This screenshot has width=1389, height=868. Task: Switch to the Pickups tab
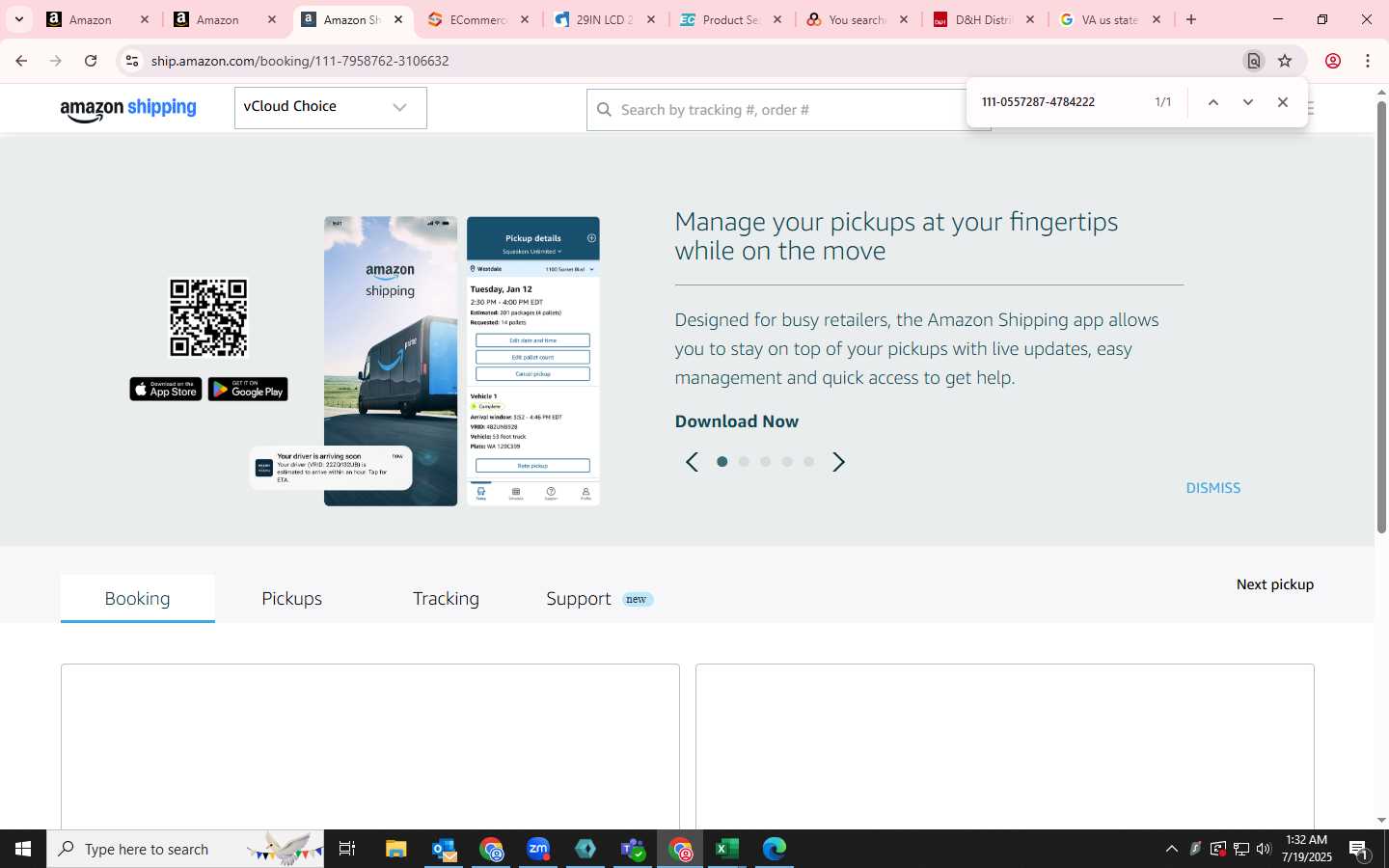[x=292, y=599]
